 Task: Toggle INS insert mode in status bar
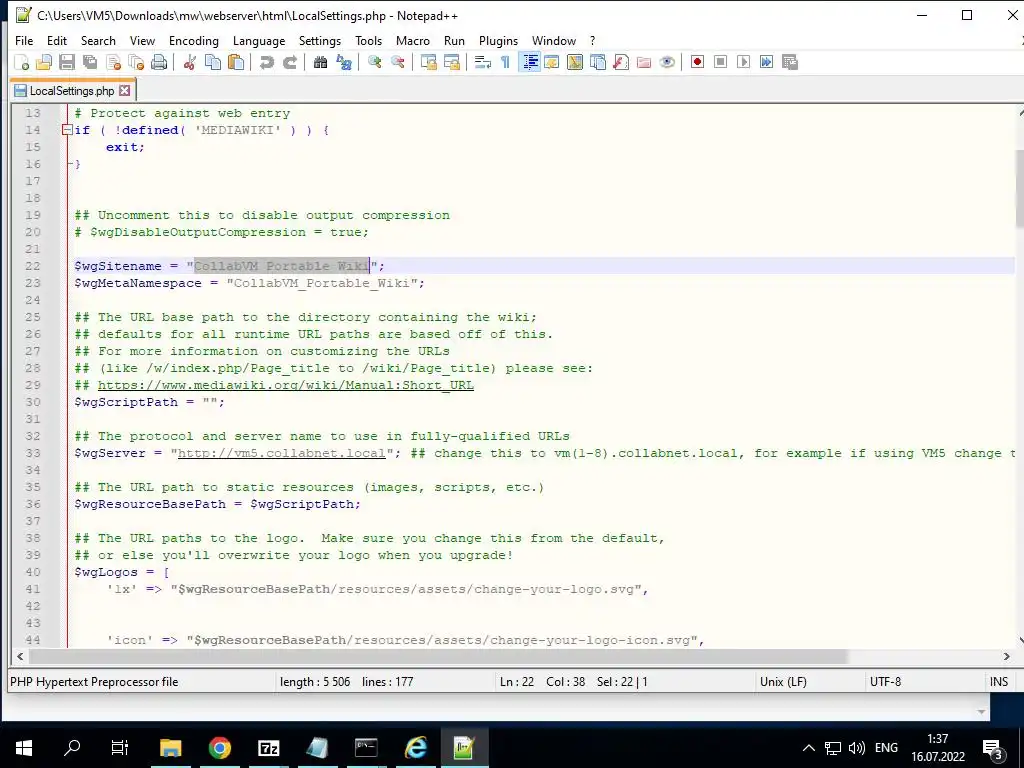point(999,682)
